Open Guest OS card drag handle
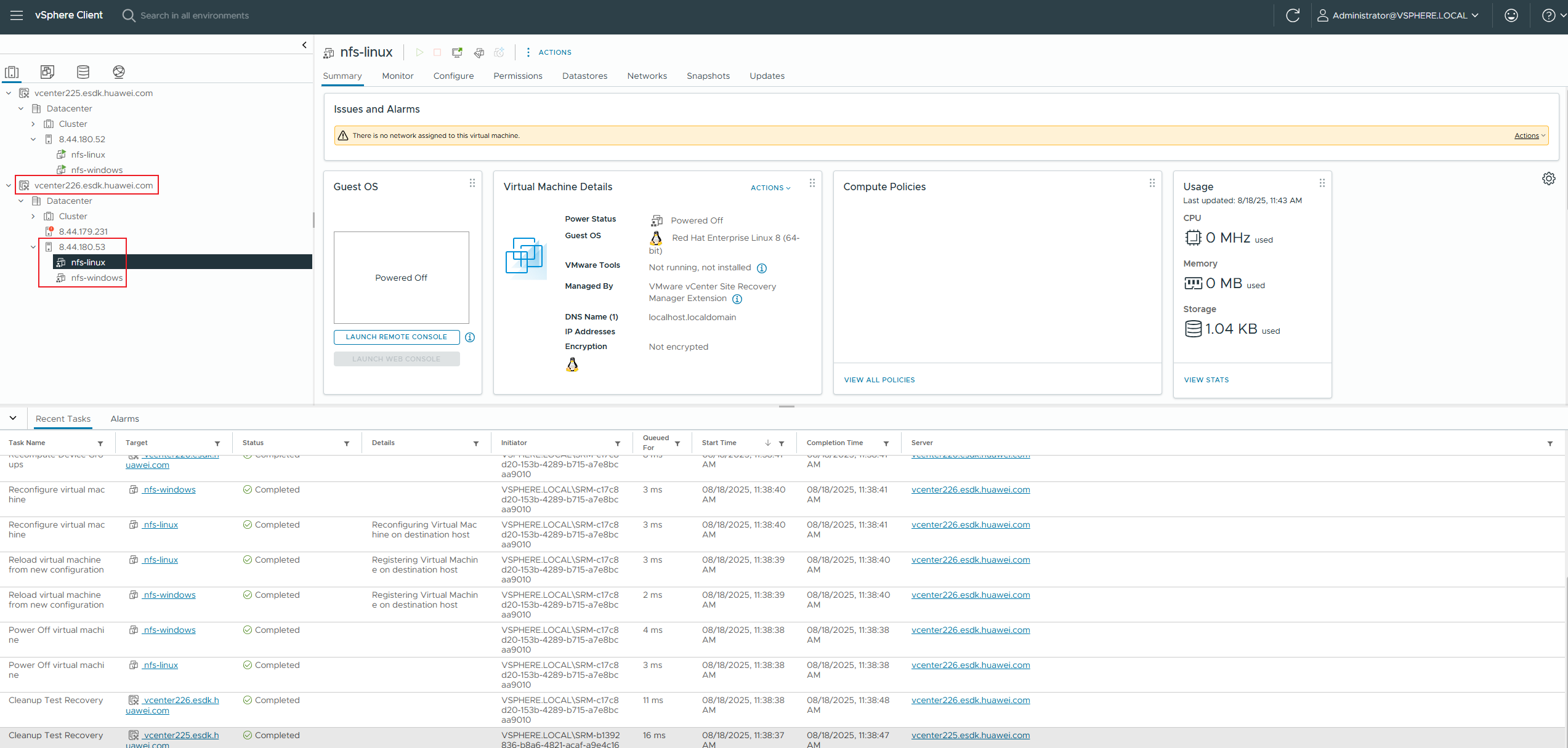Screen dimensions: 1568x748 (x=472, y=183)
